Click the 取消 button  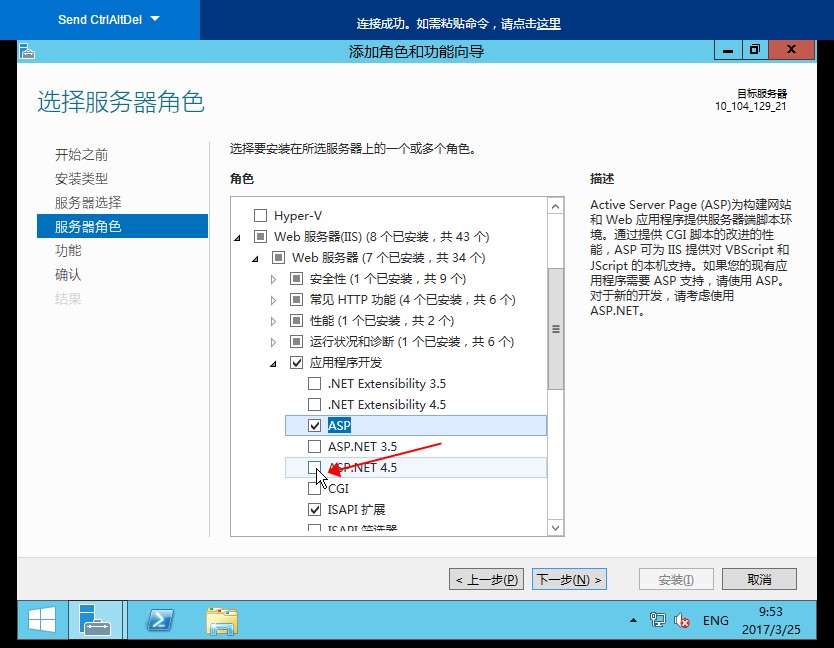click(x=759, y=579)
